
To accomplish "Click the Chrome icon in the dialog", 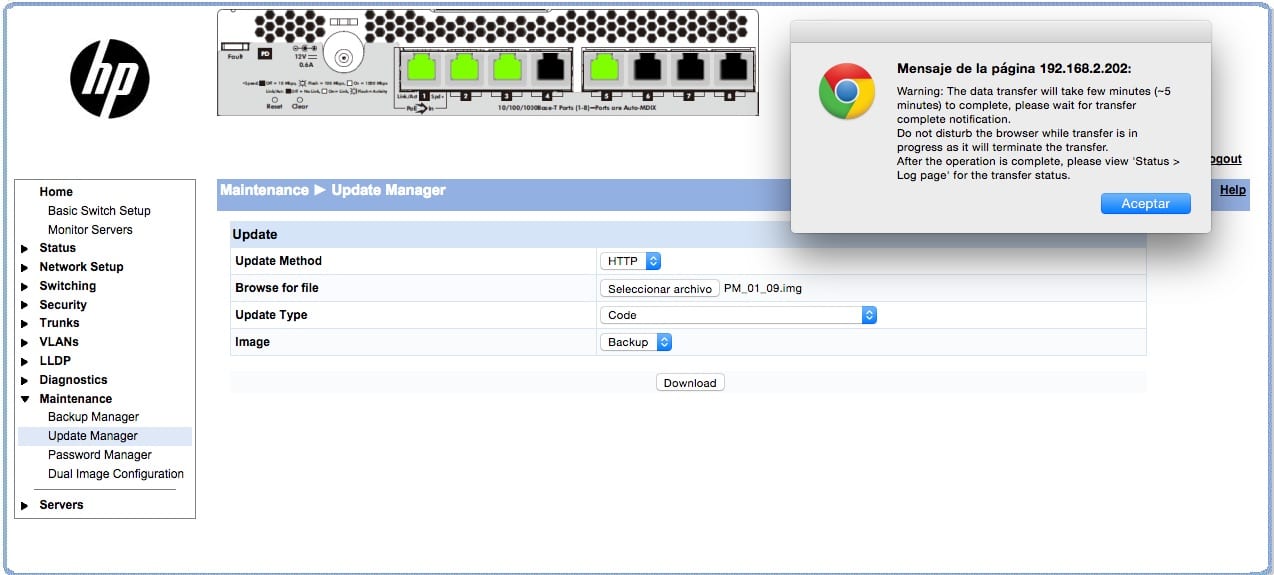I will [846, 91].
